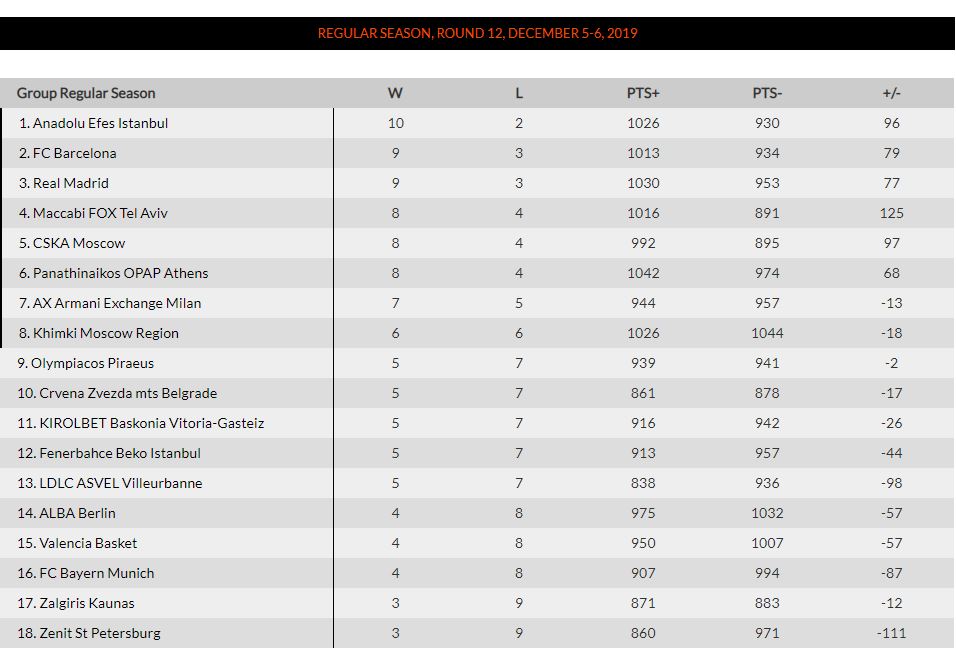Select Real Madrid in the standings
956x659 pixels.
click(70, 183)
